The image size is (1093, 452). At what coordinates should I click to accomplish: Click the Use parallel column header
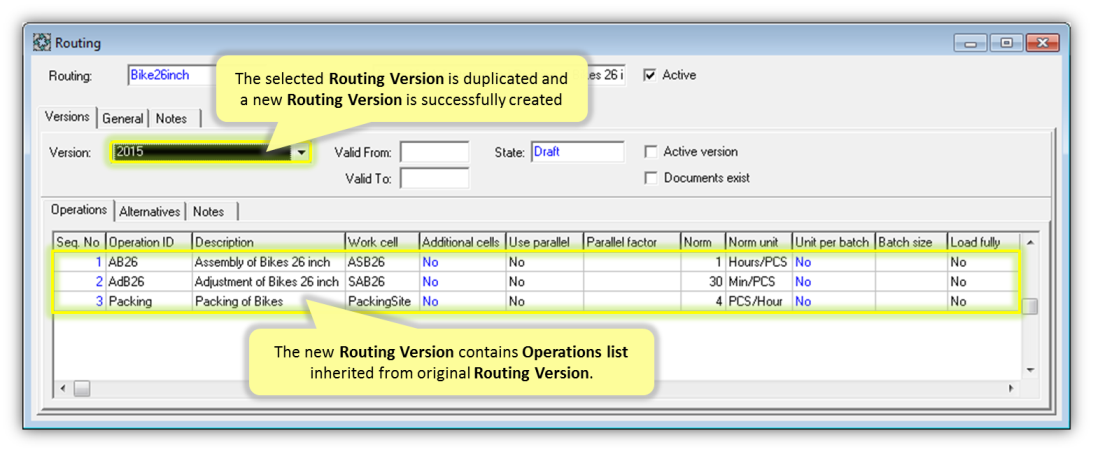[x=543, y=242]
